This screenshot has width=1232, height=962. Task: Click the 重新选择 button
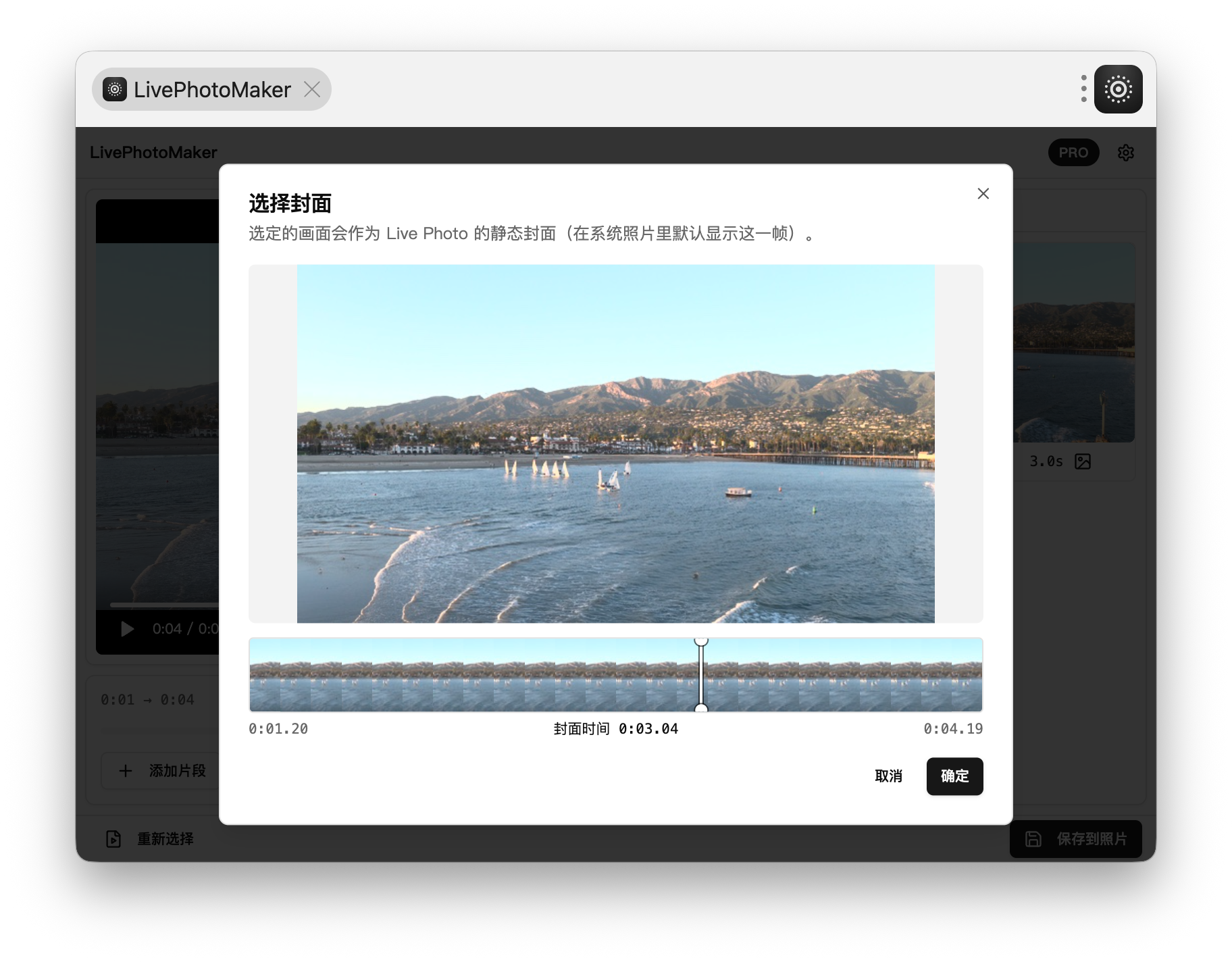(x=150, y=839)
